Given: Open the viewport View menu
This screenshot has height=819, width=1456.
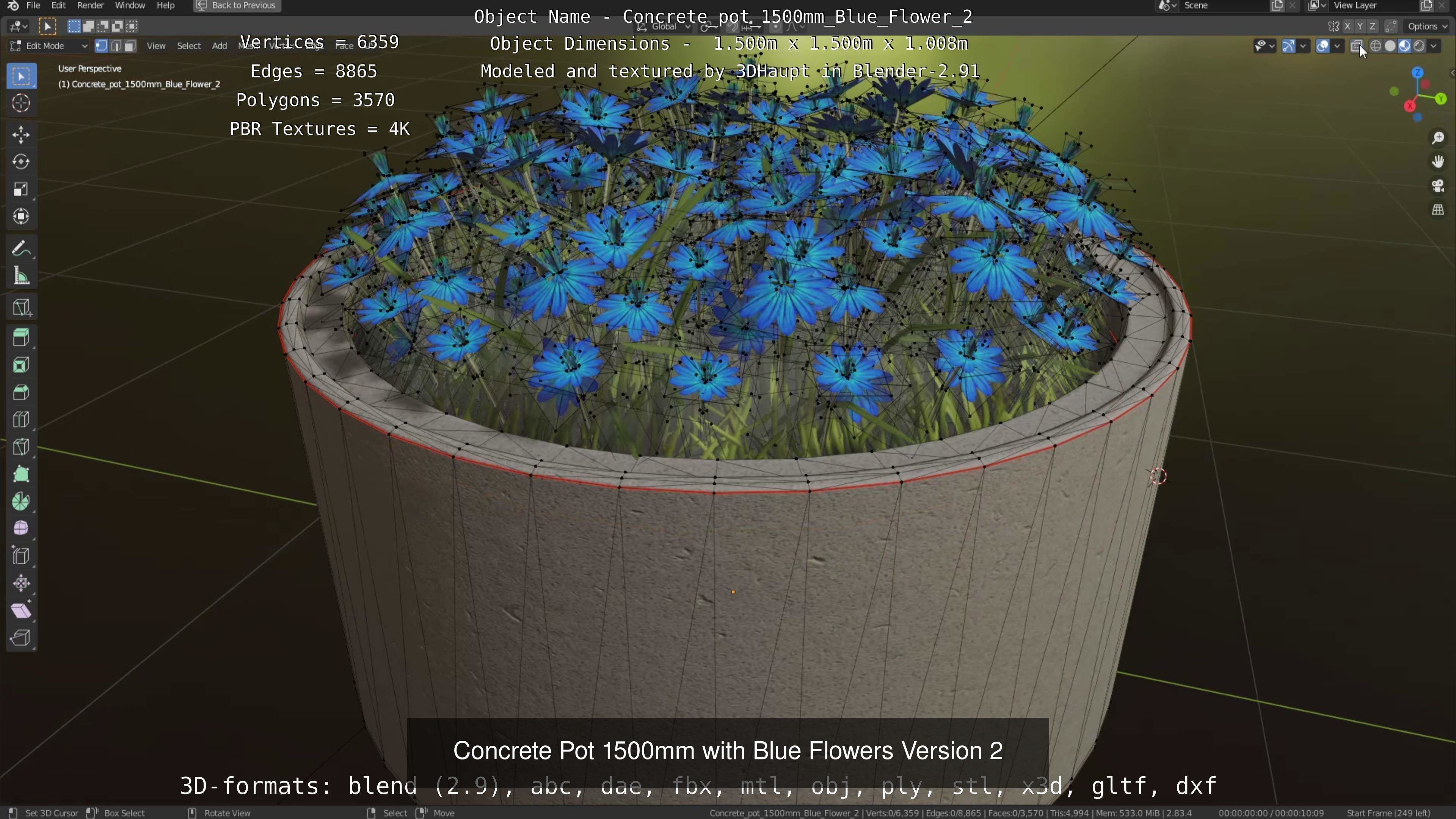Looking at the screenshot, I should 156,46.
